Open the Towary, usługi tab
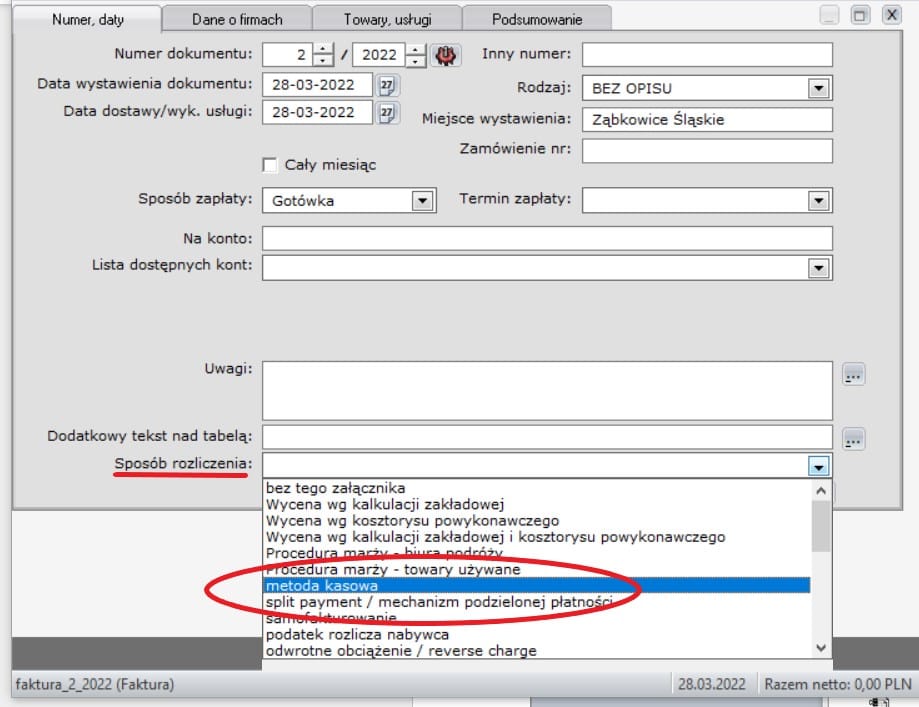The height and width of the screenshot is (707, 919). (387, 19)
